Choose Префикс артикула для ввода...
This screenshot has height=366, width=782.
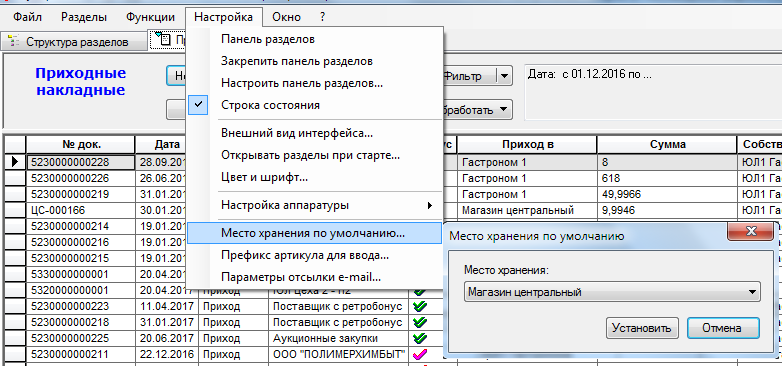(x=315, y=255)
